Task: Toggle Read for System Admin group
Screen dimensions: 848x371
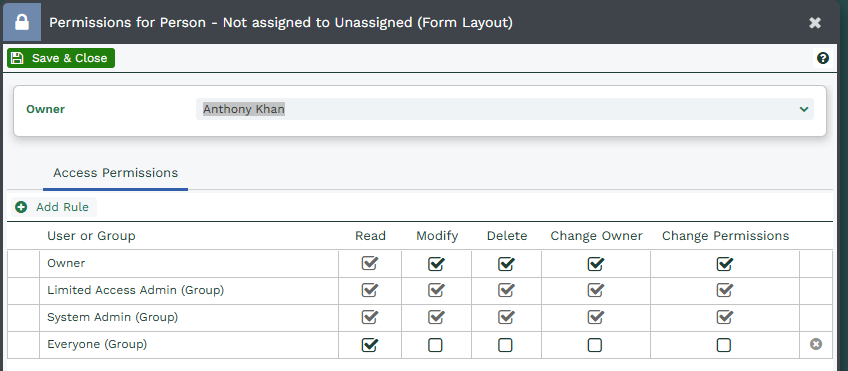Action: click(x=369, y=317)
